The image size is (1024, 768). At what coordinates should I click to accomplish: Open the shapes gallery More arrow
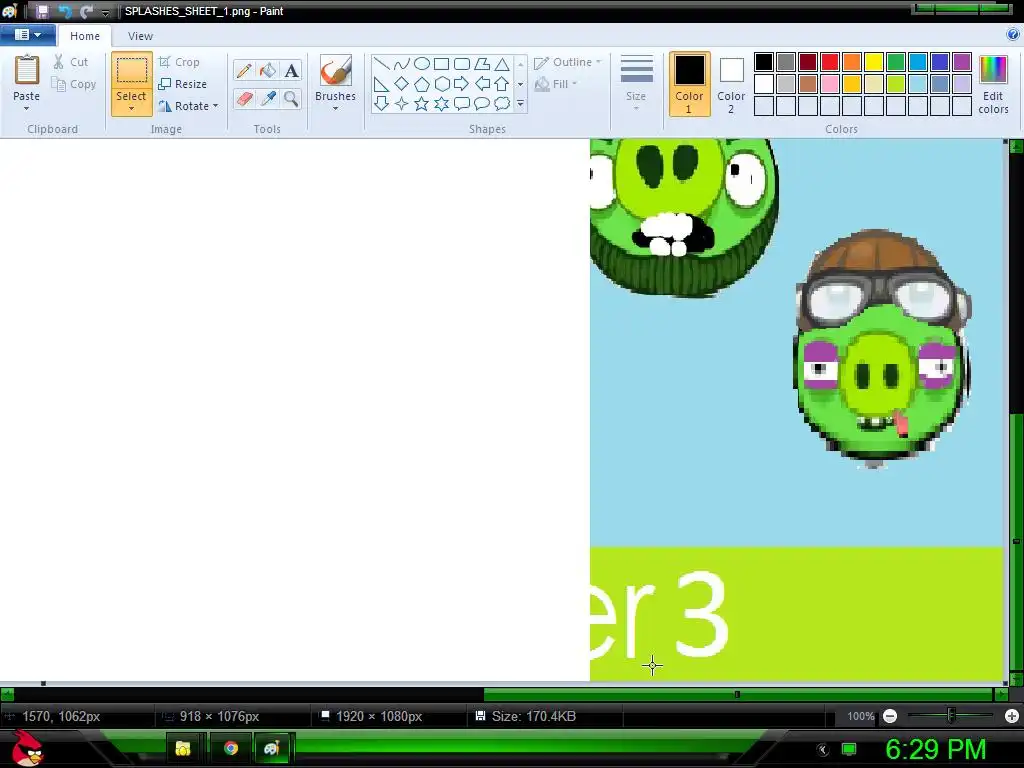coord(520,103)
